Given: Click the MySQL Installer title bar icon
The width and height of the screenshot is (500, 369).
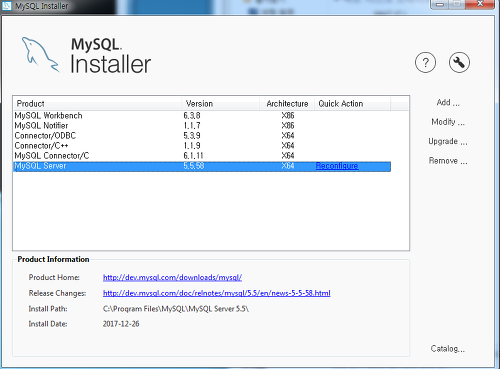Looking at the screenshot, I should [x=6, y=6].
